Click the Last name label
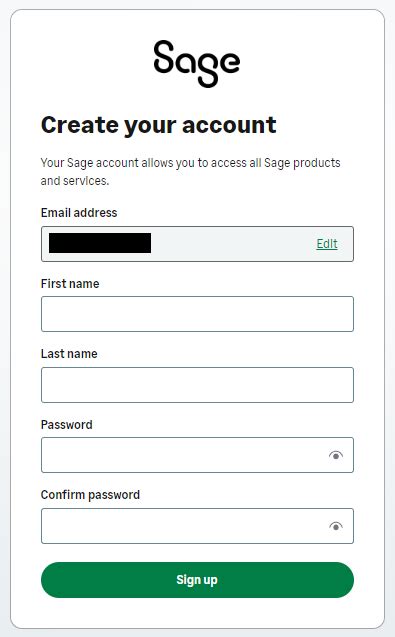The height and width of the screenshot is (637, 395). [69, 354]
